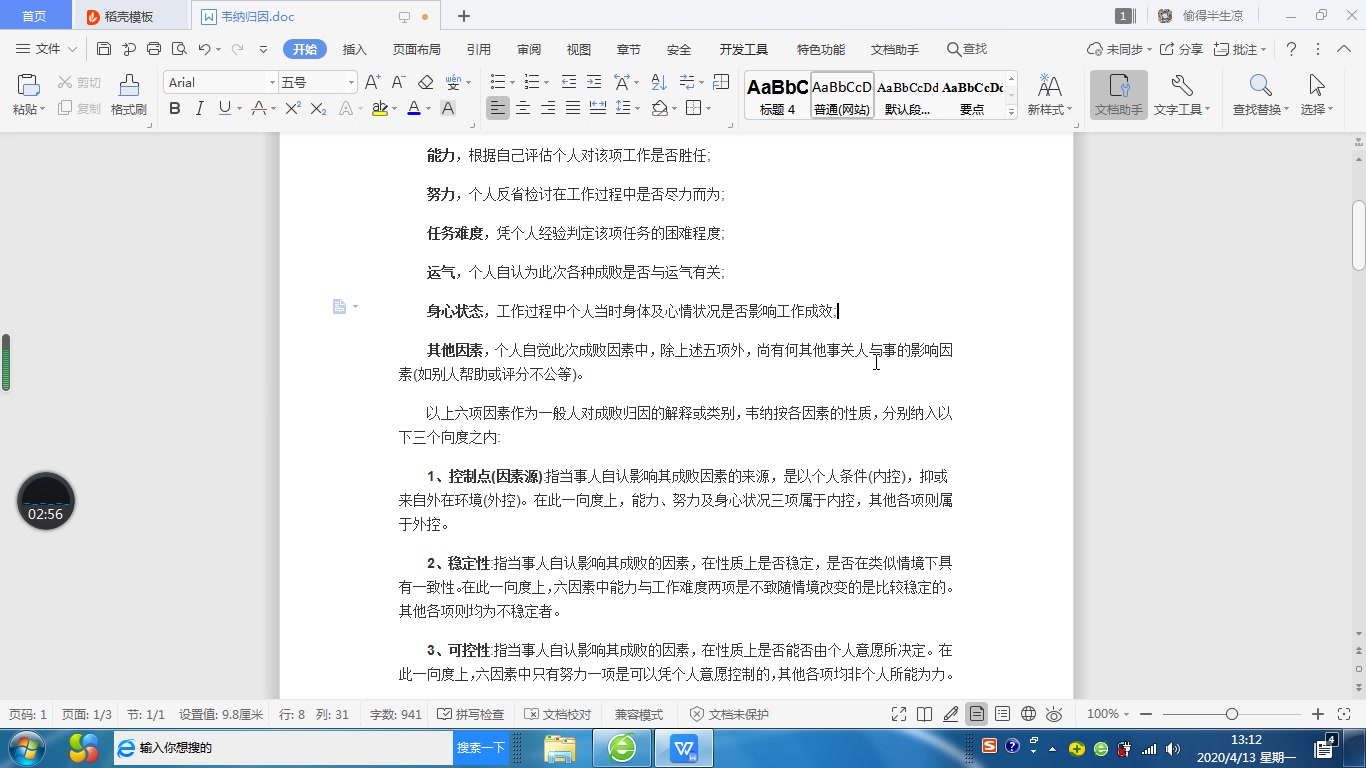1366x768 pixels.
Task: Set justify paragraph alignment
Action: (x=572, y=108)
